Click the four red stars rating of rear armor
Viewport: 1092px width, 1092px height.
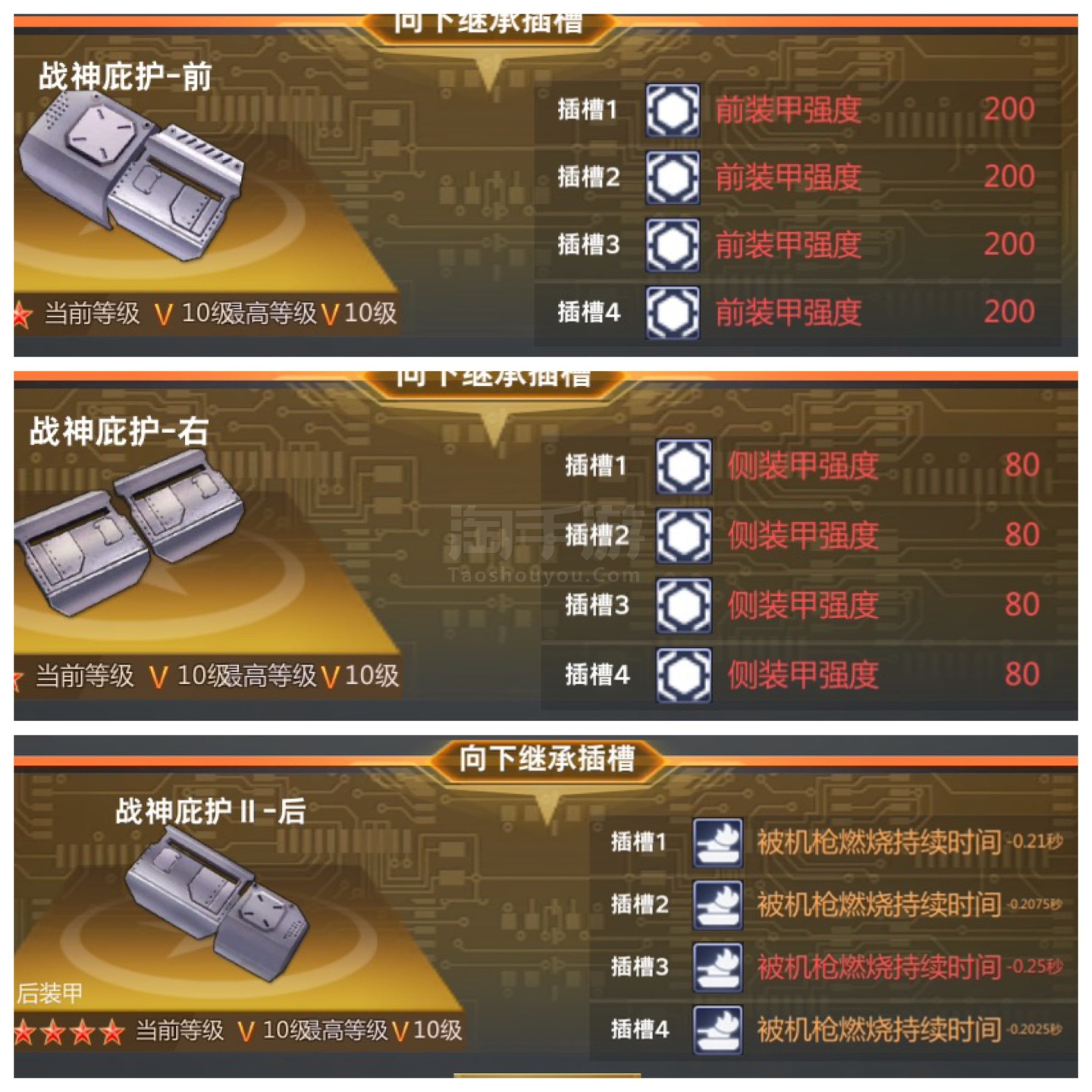tap(69, 1031)
